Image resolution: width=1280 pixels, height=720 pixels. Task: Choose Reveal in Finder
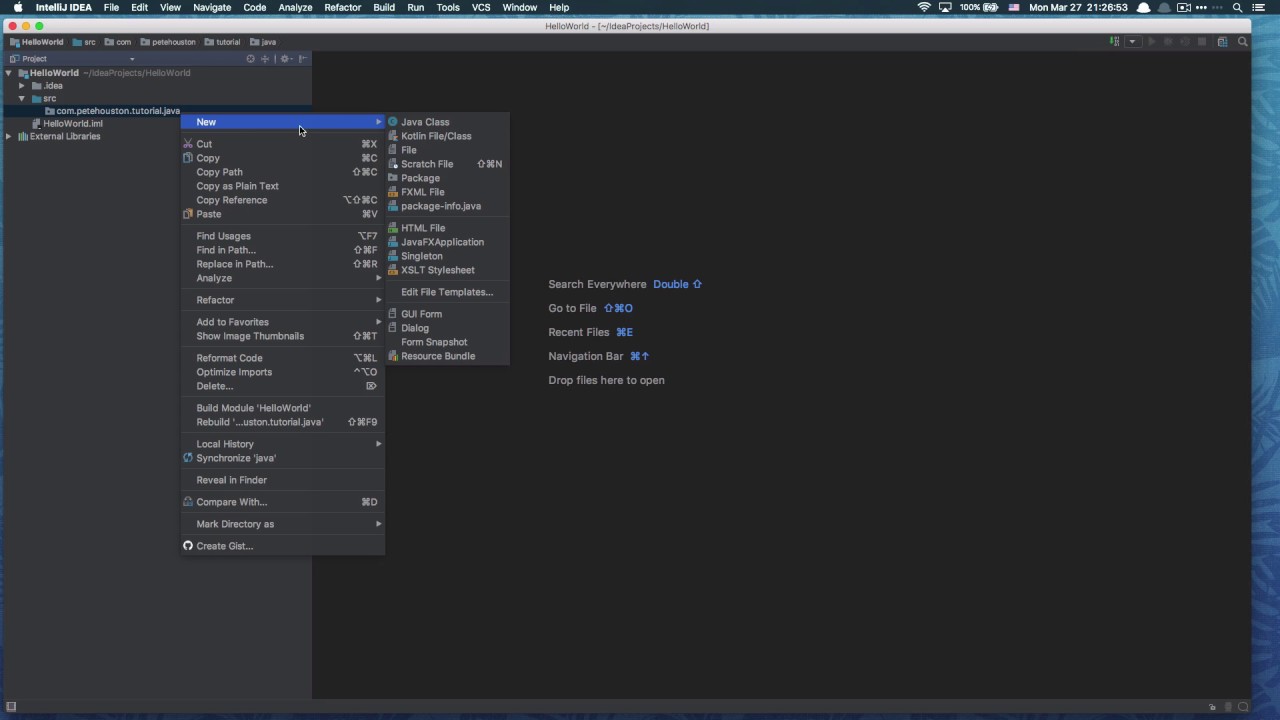click(283, 480)
